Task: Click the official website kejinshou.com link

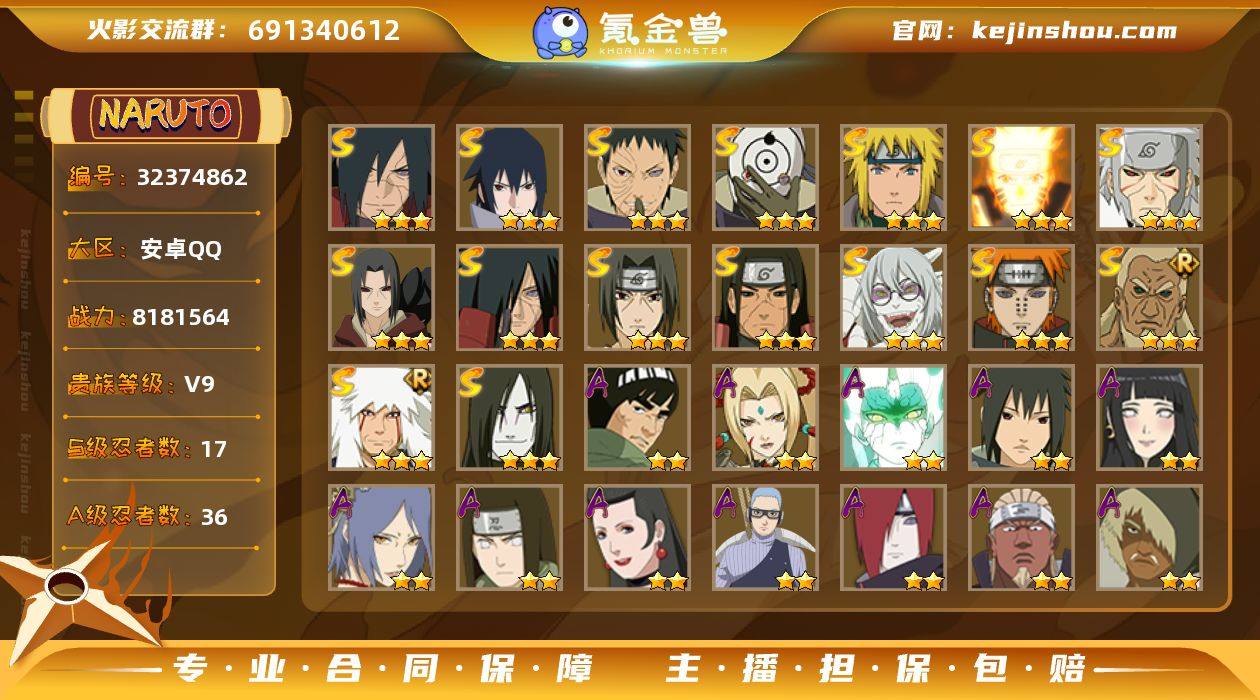Action: pos(1034,30)
